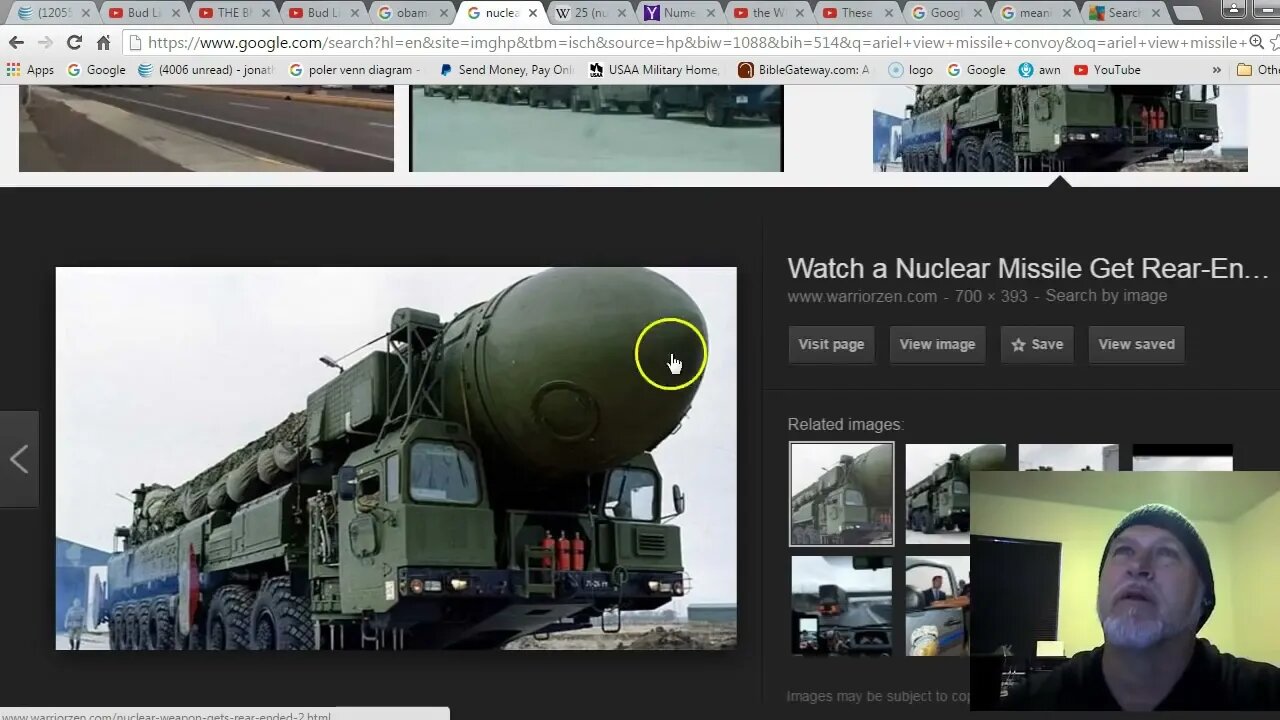Save the image with the star Save button

1037,344
